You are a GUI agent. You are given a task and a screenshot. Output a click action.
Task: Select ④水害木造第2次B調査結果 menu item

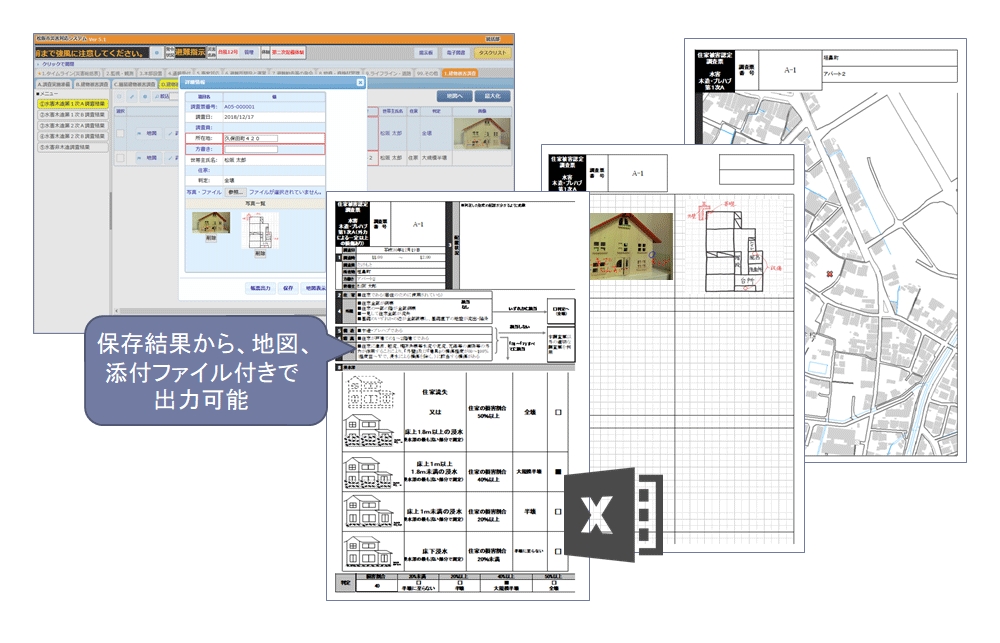click(x=72, y=137)
